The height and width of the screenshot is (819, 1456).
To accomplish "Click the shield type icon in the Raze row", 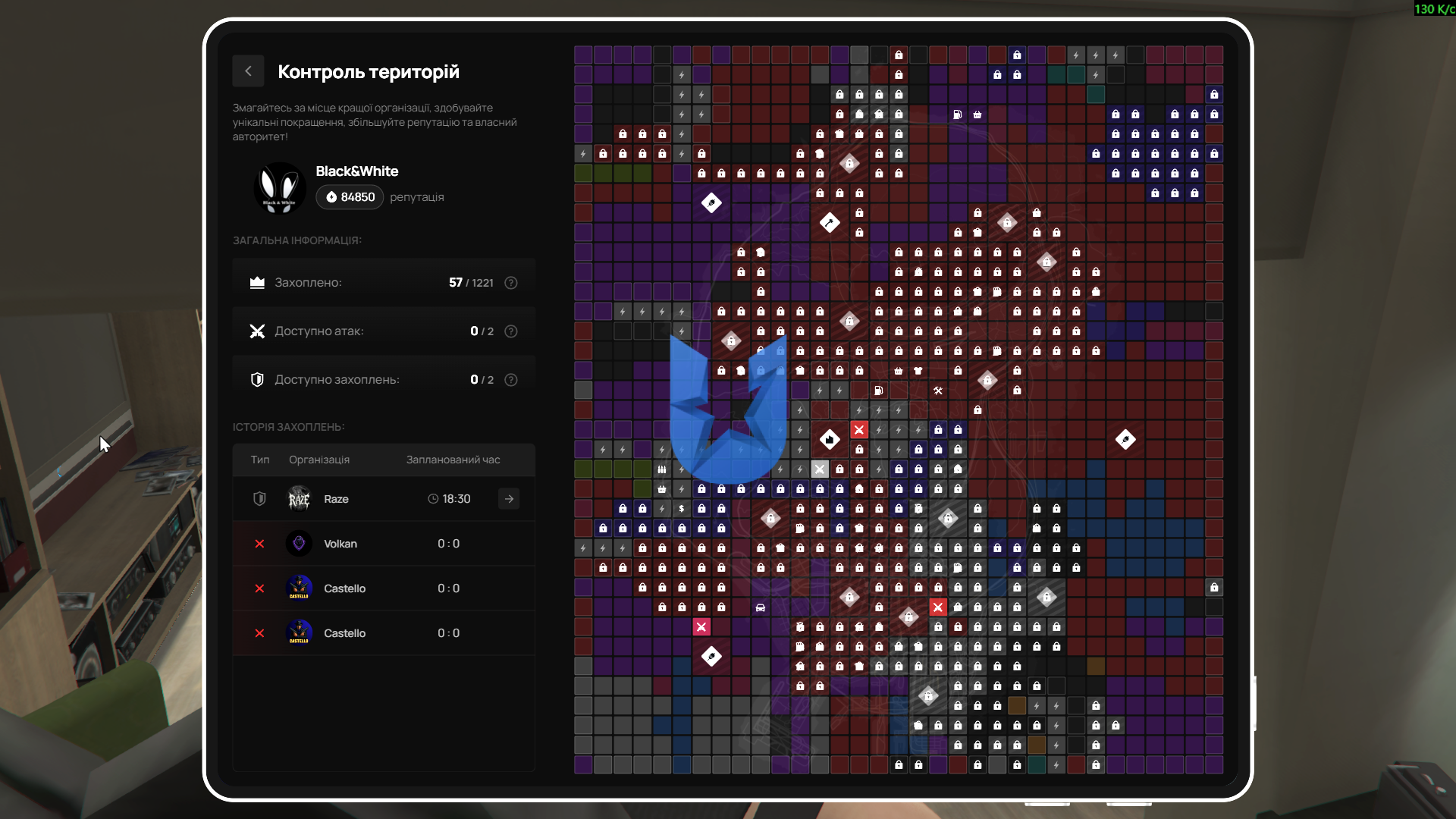I will (259, 499).
